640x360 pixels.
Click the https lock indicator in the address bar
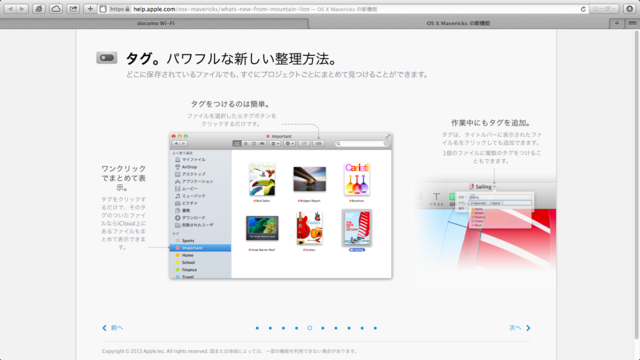tap(120, 9)
